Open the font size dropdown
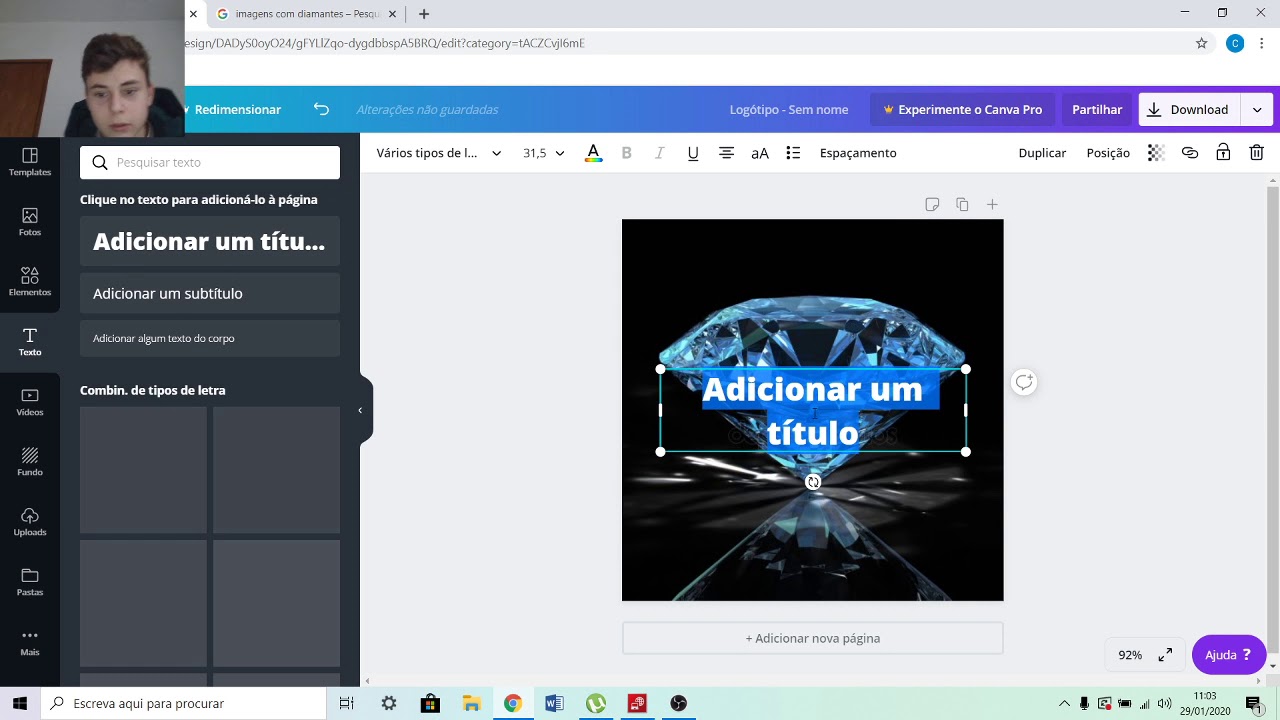1280x720 pixels. click(544, 153)
